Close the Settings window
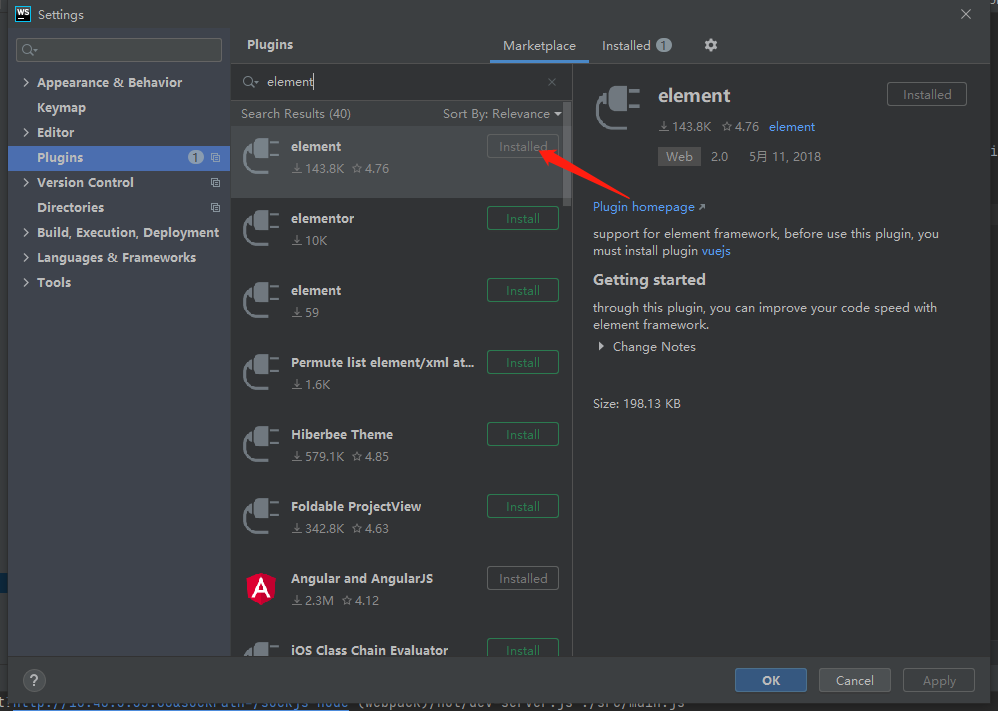This screenshot has width=998, height=711. [966, 14]
